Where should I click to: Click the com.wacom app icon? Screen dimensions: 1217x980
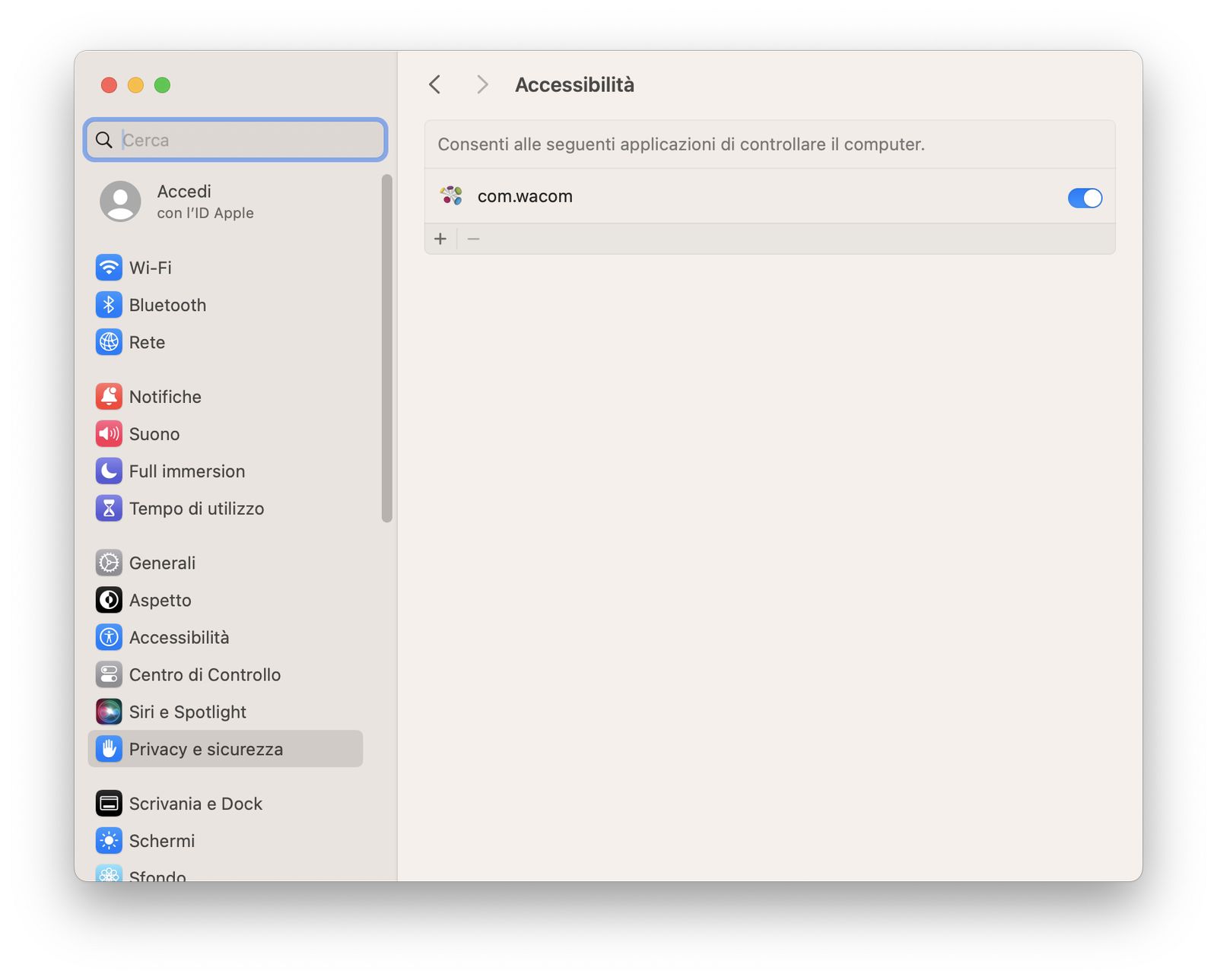pos(451,196)
